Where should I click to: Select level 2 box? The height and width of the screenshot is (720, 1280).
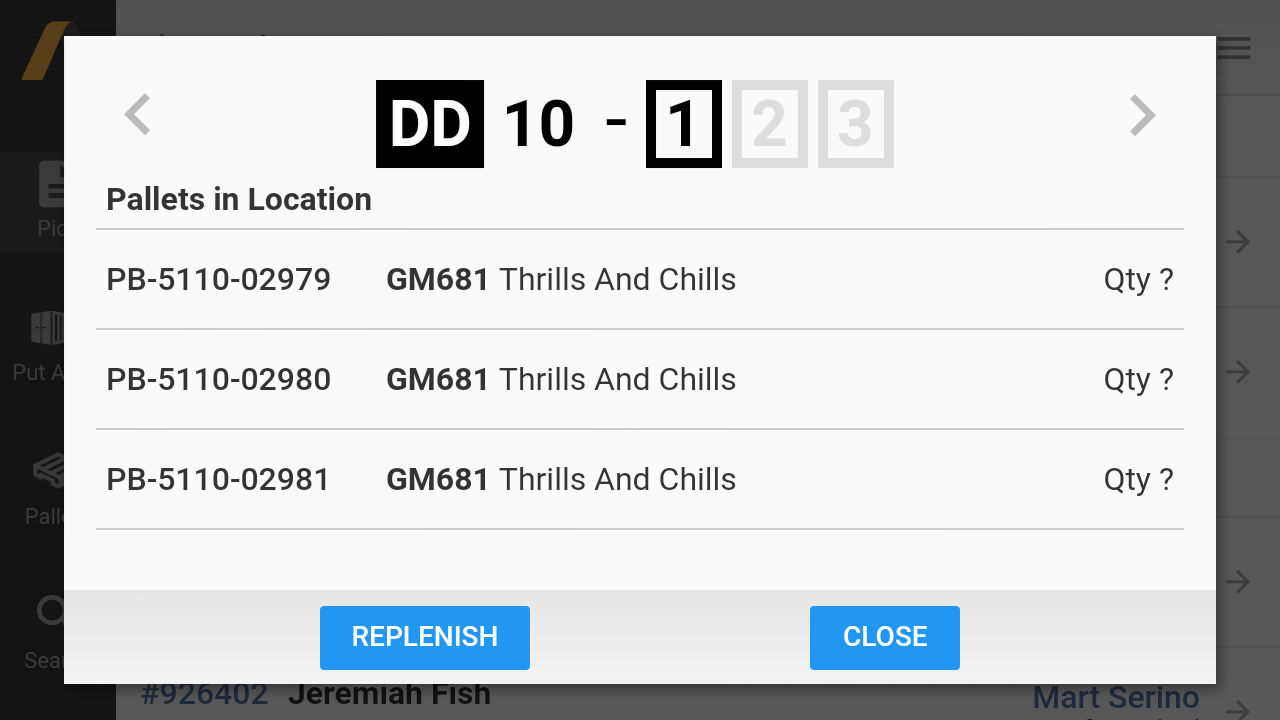pyautogui.click(x=770, y=124)
